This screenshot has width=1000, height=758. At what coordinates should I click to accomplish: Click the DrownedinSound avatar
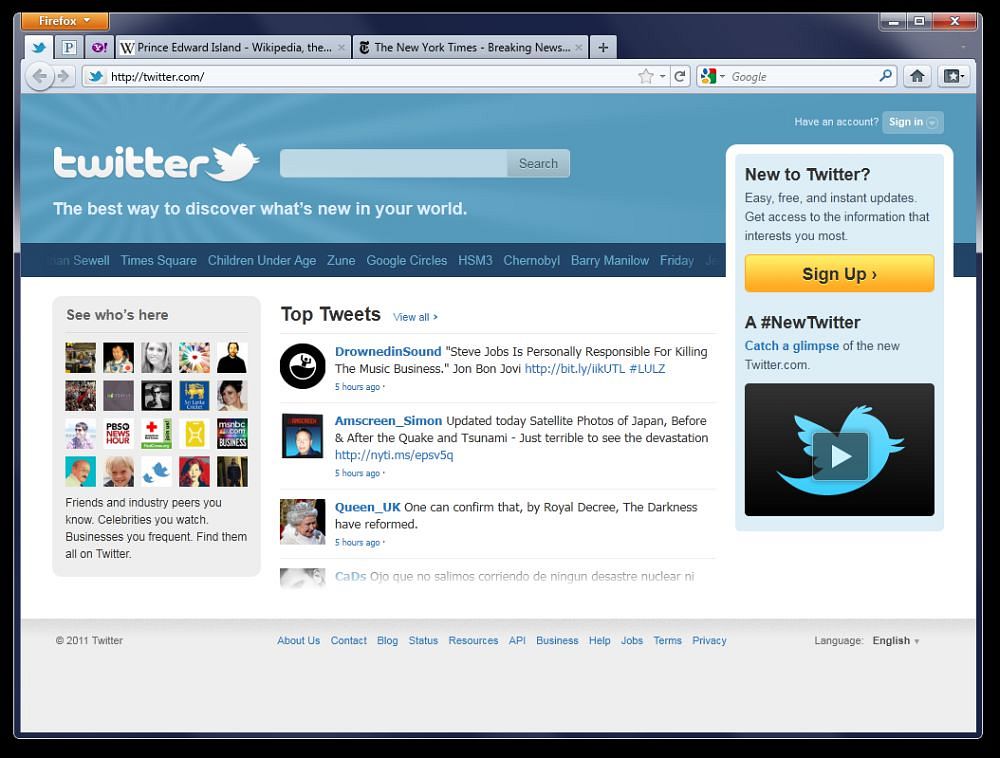(302, 365)
